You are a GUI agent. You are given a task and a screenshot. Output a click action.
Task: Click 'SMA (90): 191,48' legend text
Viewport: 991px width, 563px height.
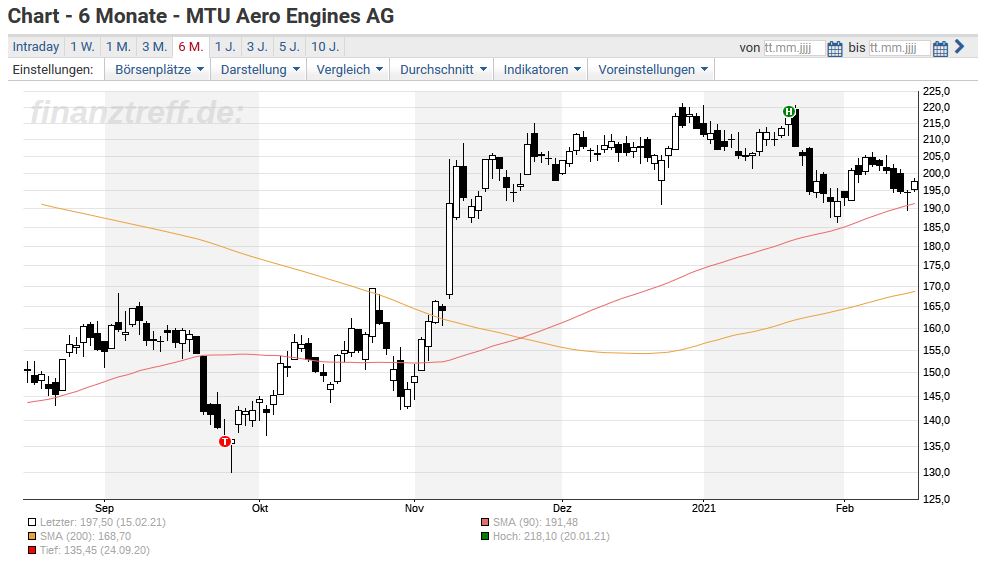click(535, 523)
